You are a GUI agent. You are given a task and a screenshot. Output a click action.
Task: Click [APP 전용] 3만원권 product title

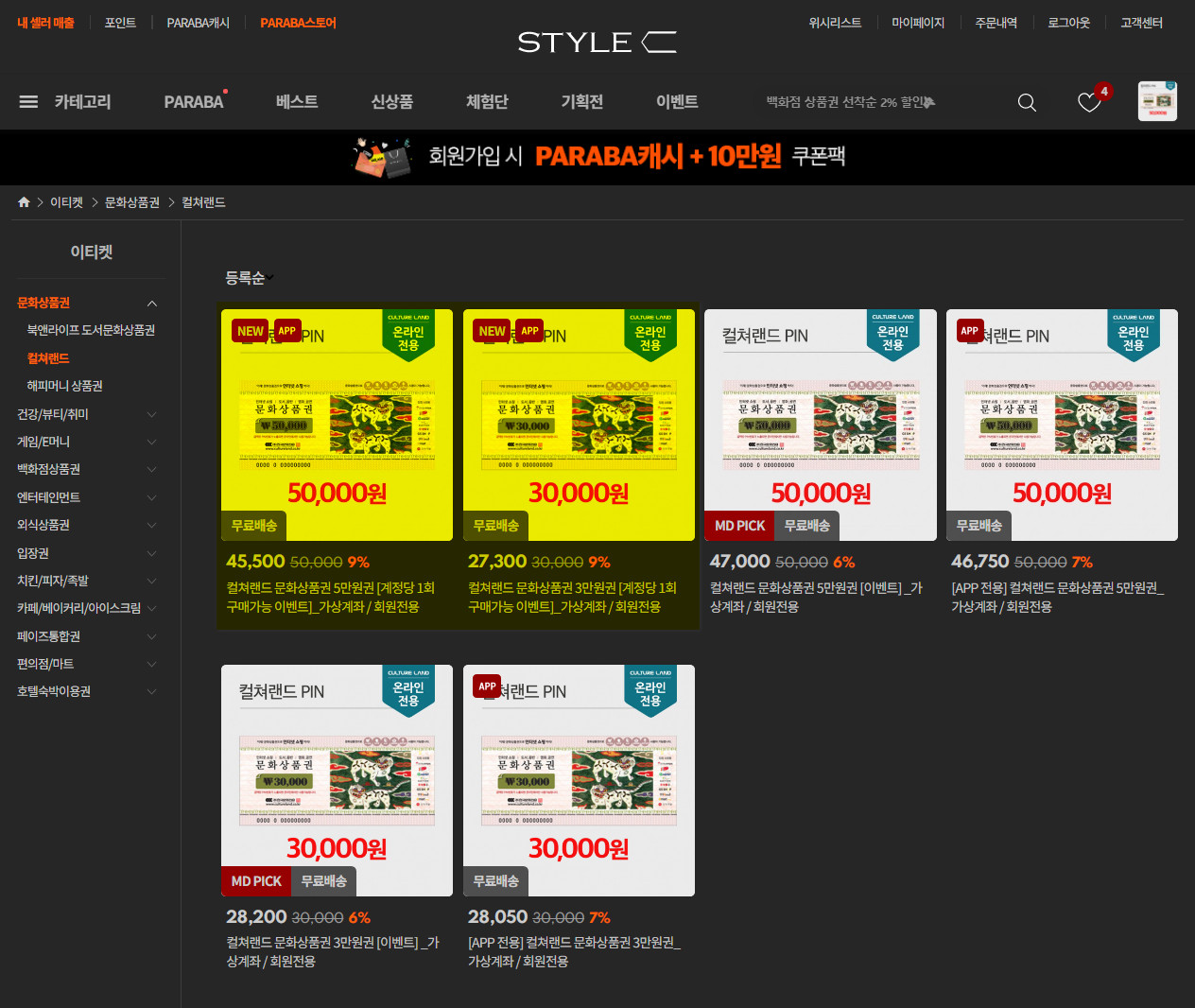pos(575,951)
